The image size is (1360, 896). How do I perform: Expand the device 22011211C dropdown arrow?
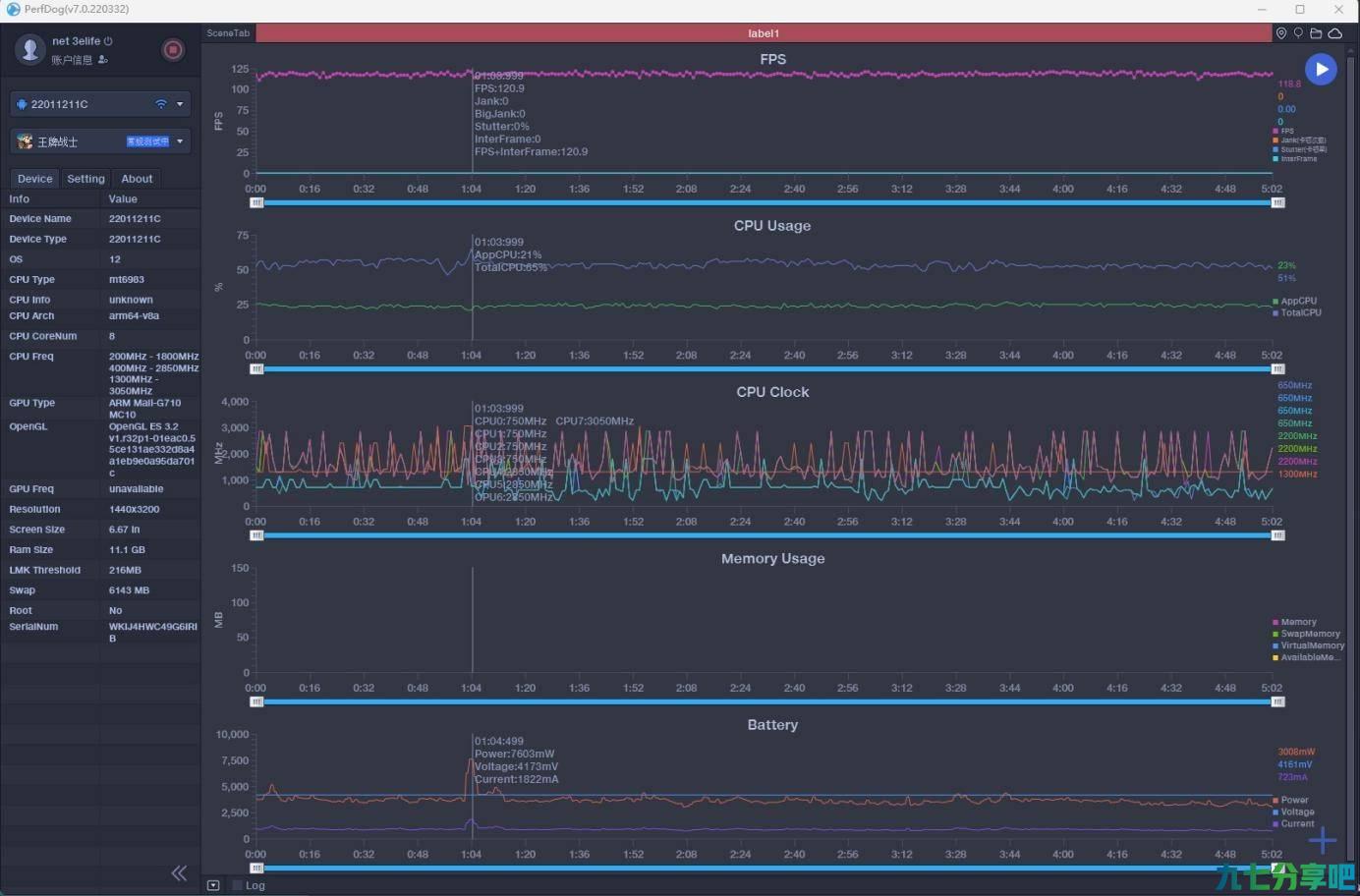tap(180, 104)
